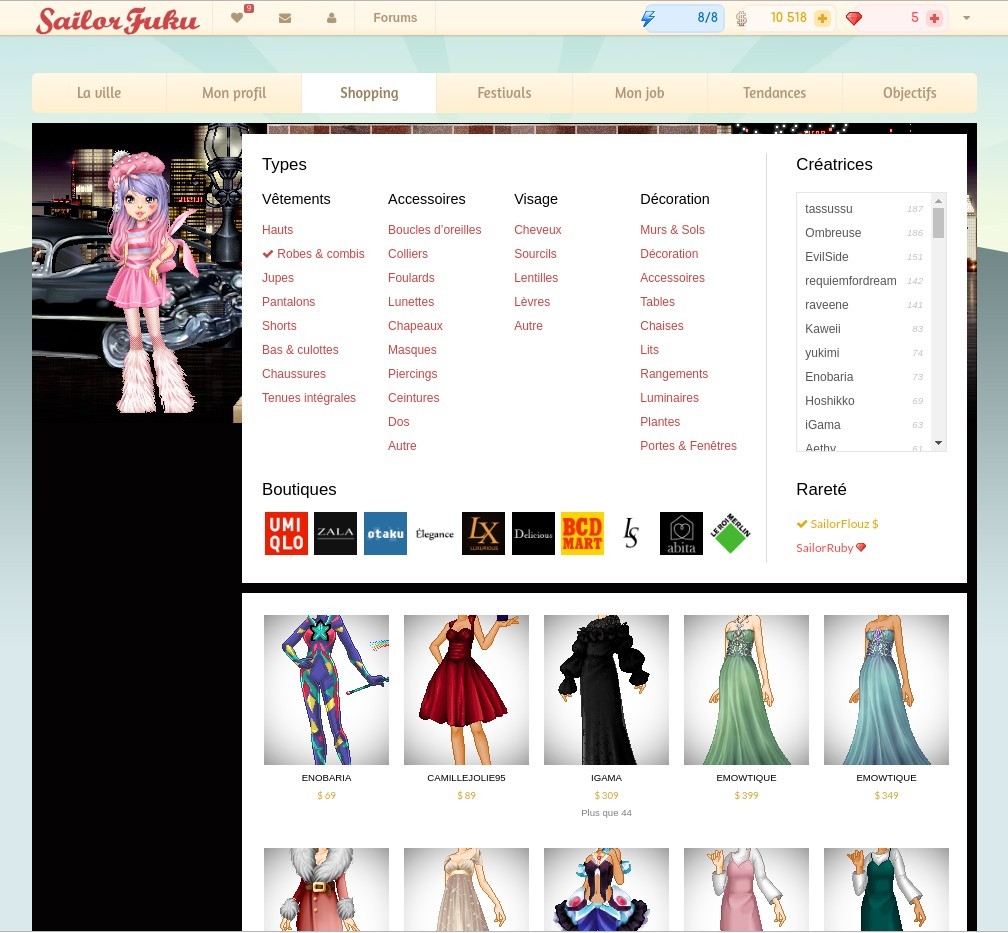
Task: Click the blue lightning energy icon
Action: tap(648, 18)
